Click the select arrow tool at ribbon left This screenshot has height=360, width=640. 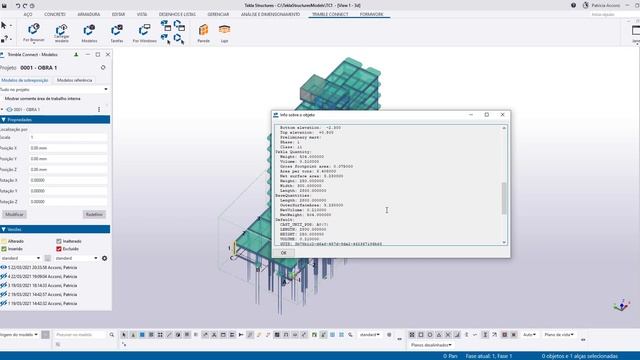tap(4, 25)
